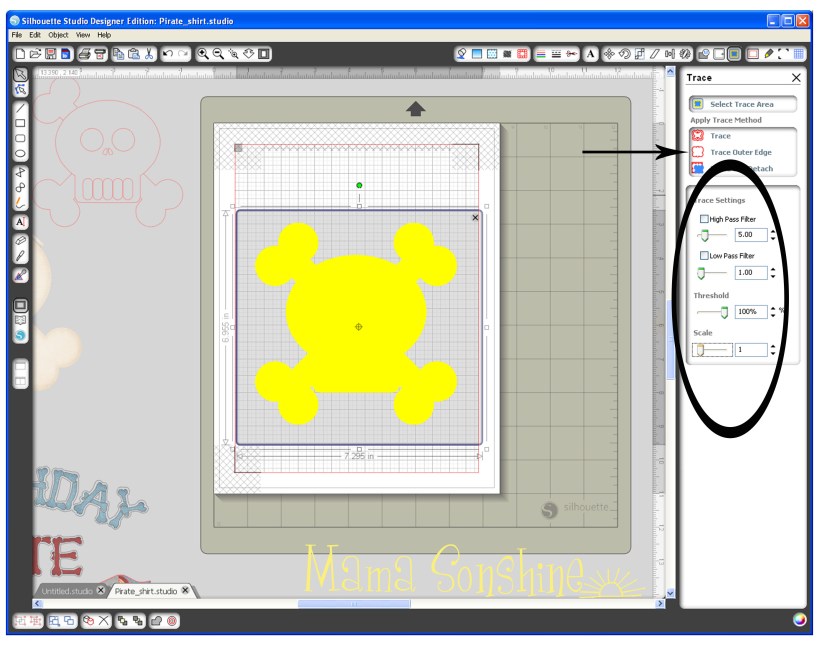Increase the Threshold percentage stepper

tap(773, 309)
